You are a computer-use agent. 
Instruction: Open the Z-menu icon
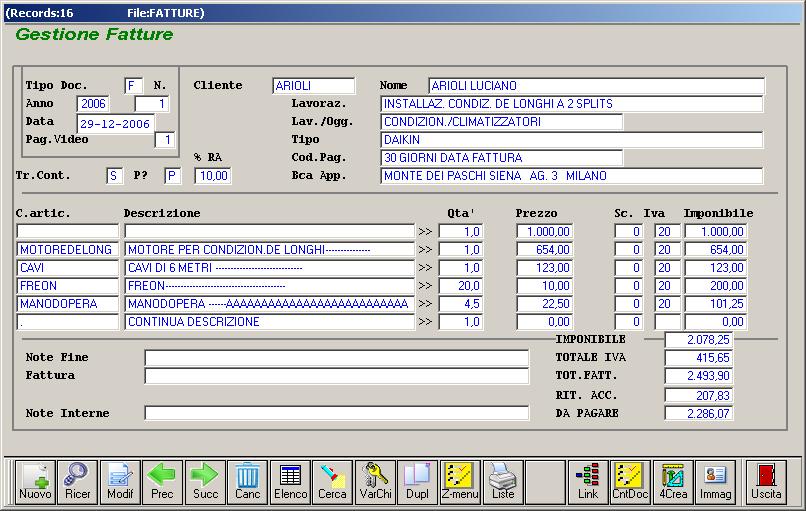[x=460, y=481]
